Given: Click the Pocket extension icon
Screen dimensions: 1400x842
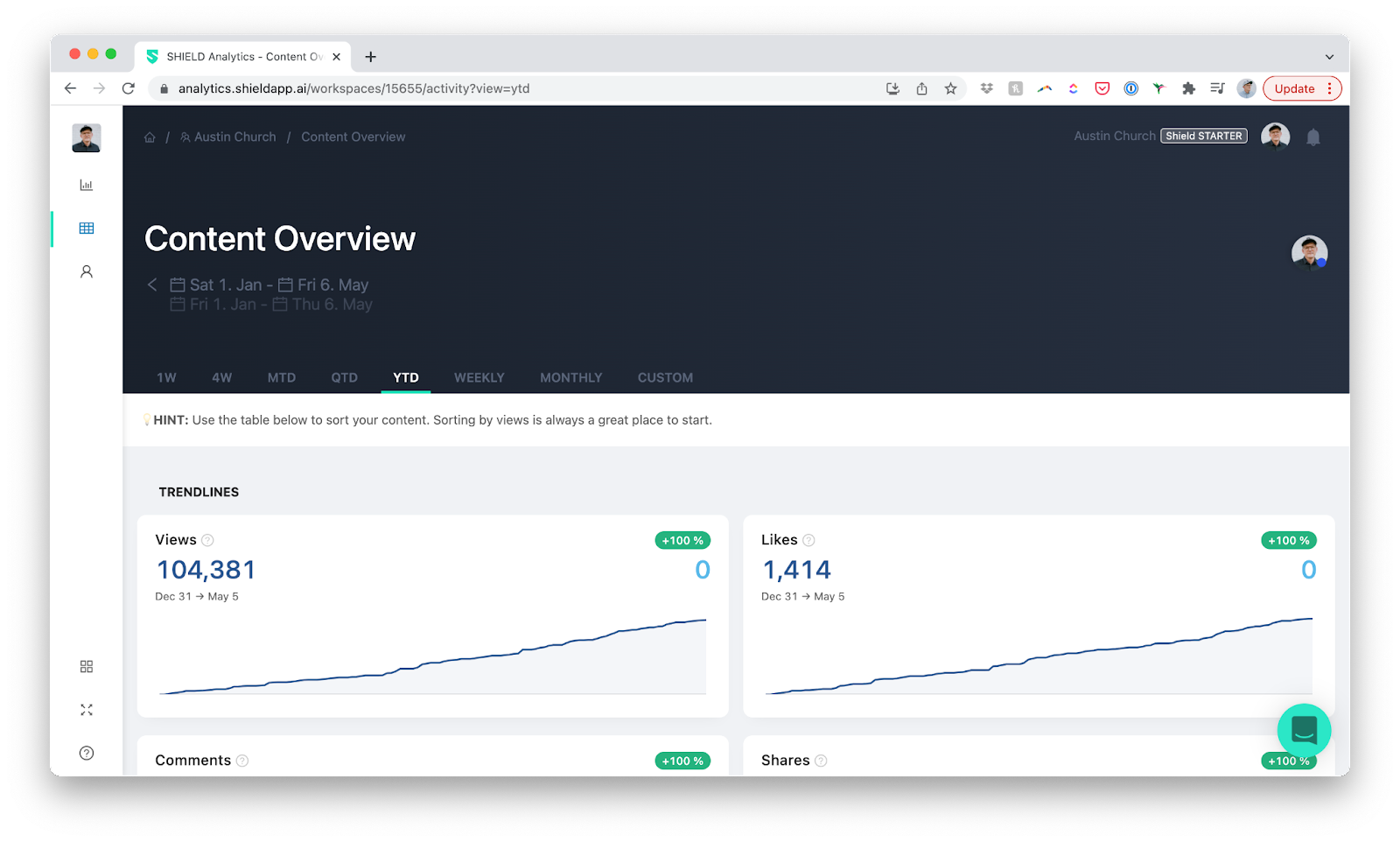Looking at the screenshot, I should 1102,88.
